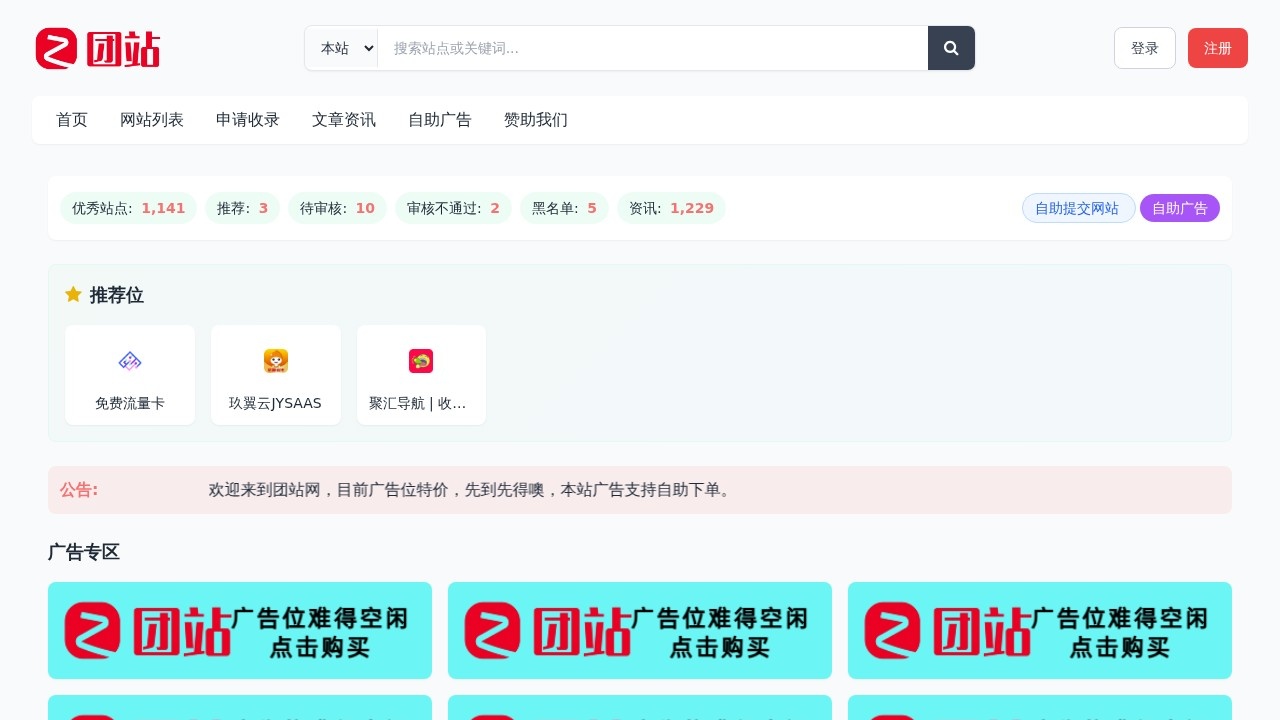Image resolution: width=1280 pixels, height=720 pixels.
Task: Click the 自助提交网站 button
Action: pos(1078,208)
